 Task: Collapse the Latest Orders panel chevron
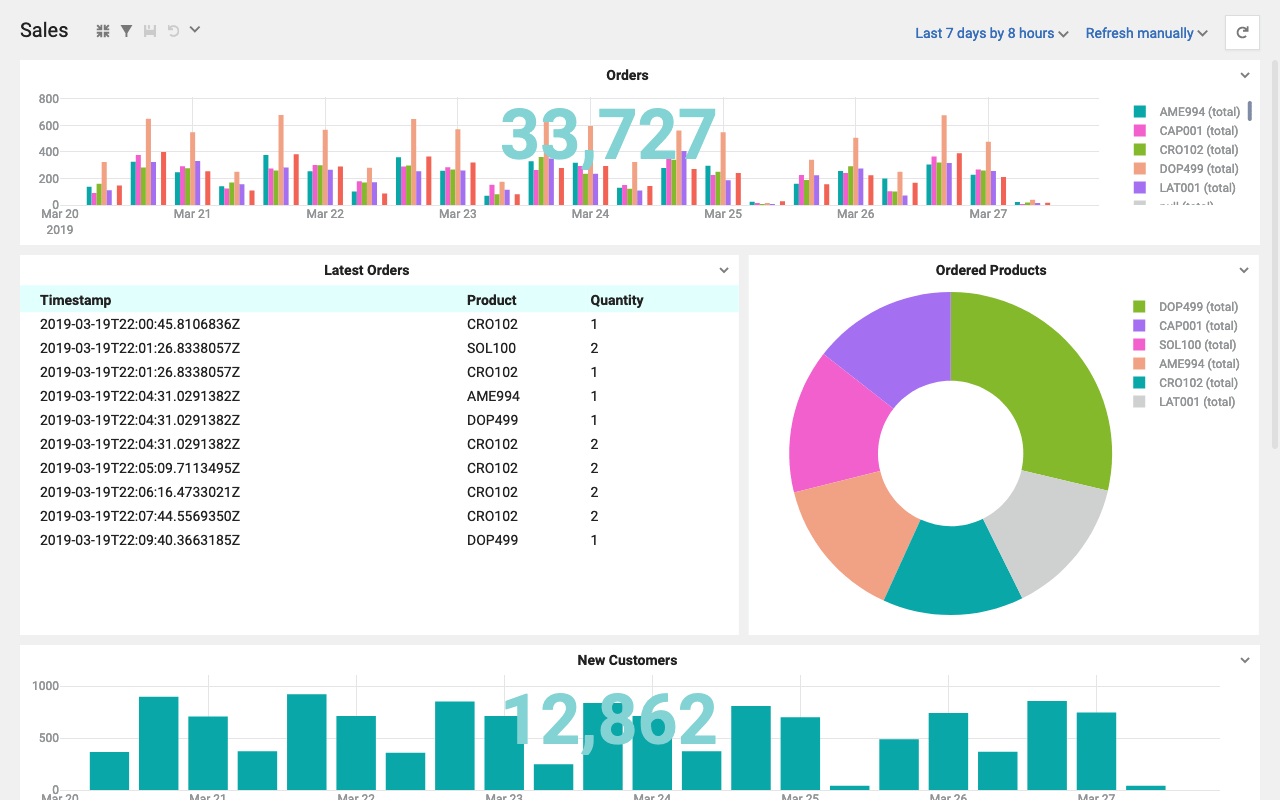tap(723, 270)
